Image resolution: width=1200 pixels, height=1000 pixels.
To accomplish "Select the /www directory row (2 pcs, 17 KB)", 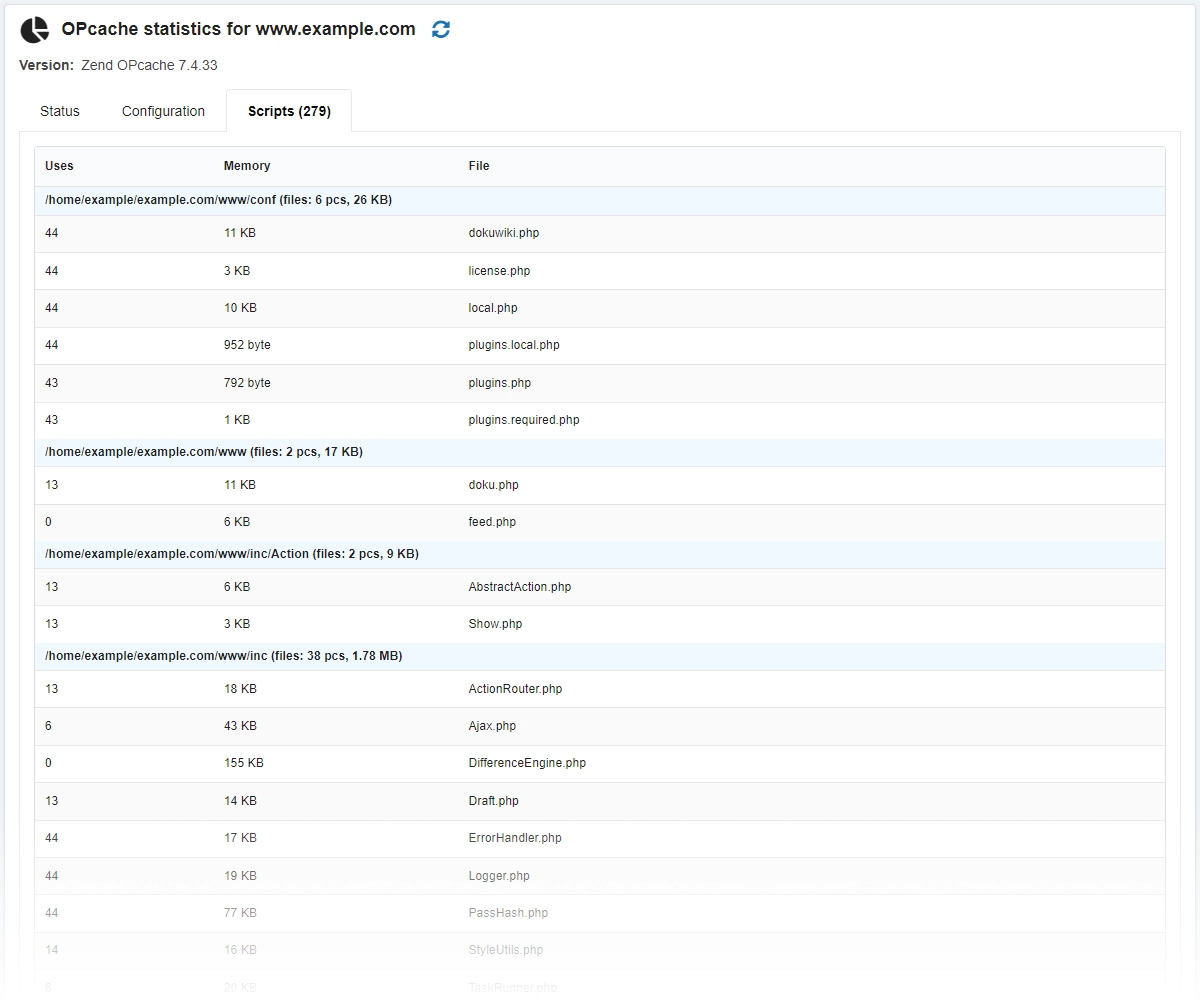I will pyautogui.click(x=600, y=452).
